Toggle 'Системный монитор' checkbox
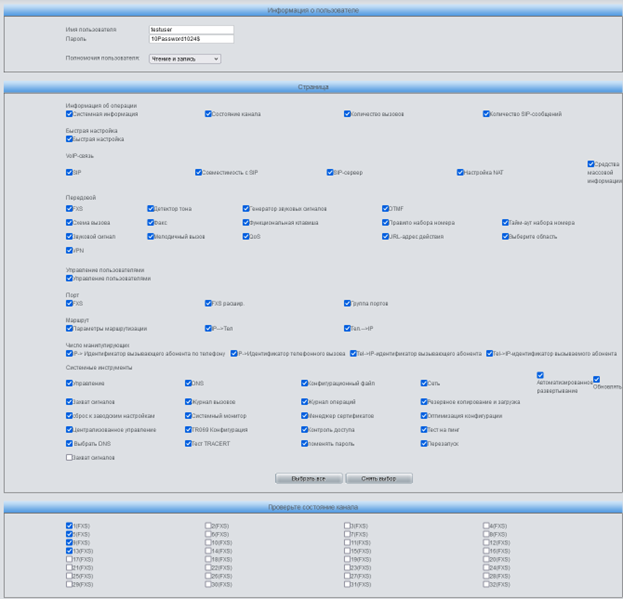This screenshot has width=623, height=599. [188, 416]
